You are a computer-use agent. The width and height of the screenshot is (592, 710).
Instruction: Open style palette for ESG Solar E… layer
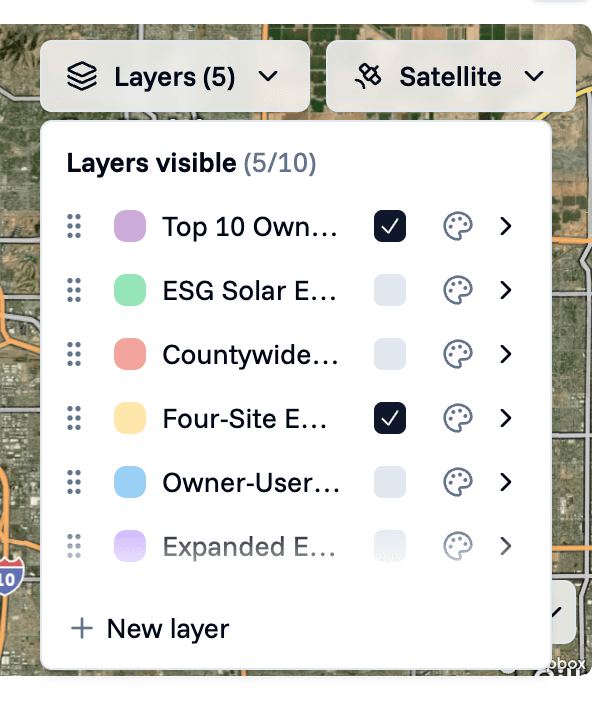458,290
